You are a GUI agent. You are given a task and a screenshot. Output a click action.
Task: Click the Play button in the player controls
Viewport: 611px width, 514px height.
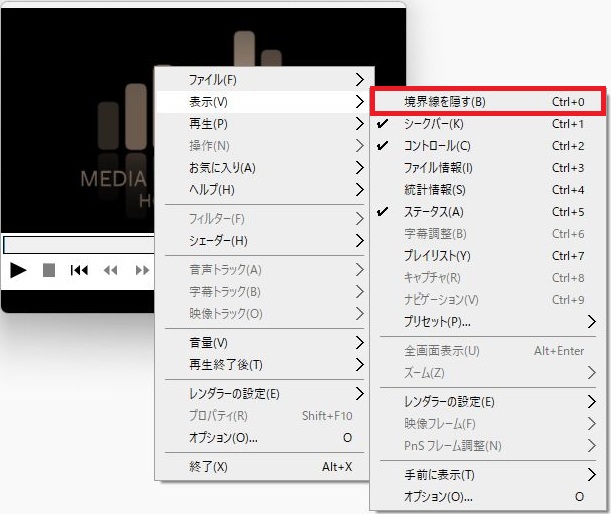[x=18, y=270]
